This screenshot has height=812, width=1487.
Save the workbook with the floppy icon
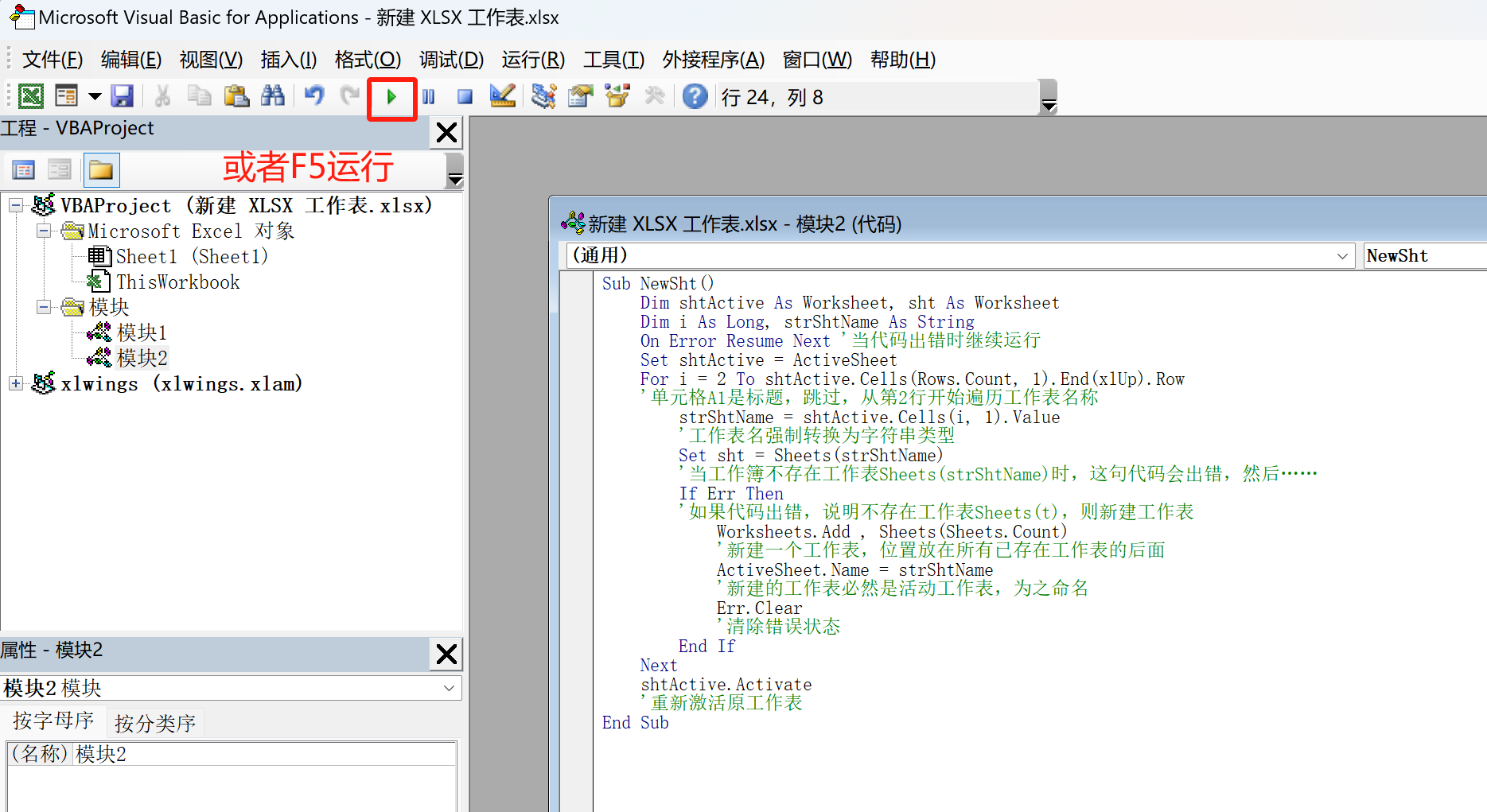[x=122, y=97]
